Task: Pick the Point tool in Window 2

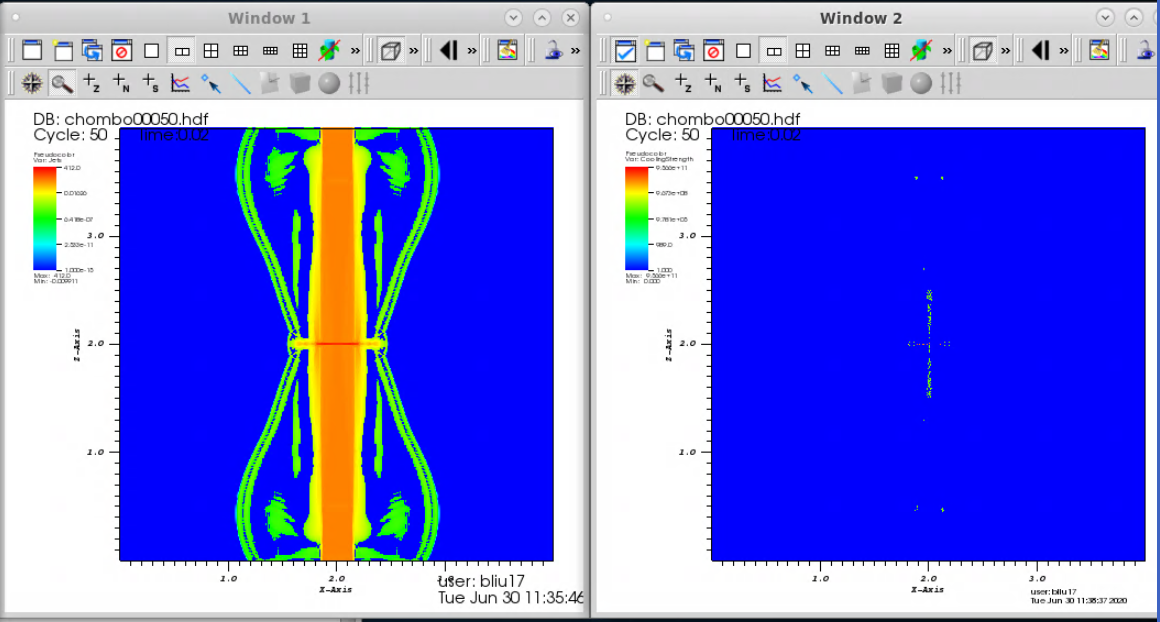Action: coord(803,84)
